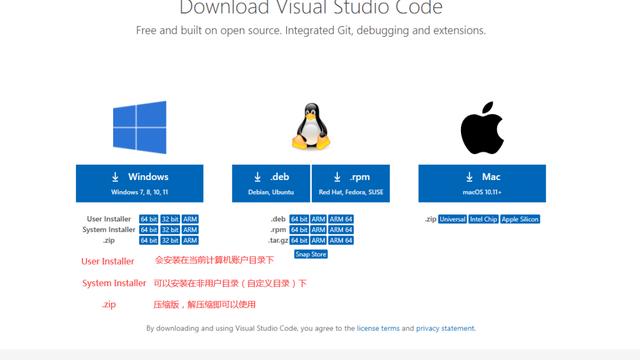The width and height of the screenshot is (640, 360).
Task: Get the .tar.gz 64 bit archive
Action: pos(299,240)
